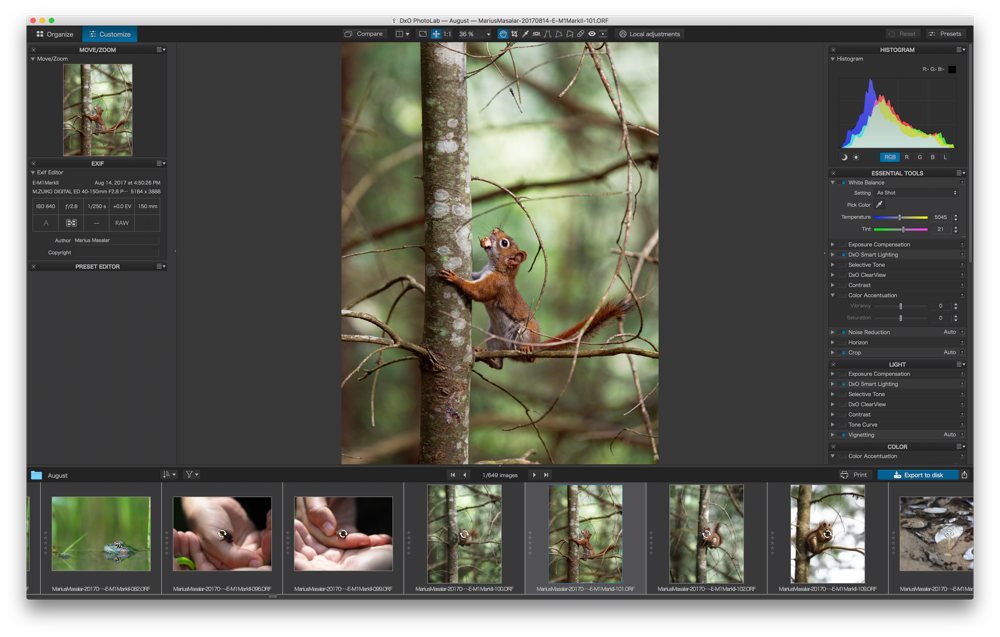Toggle the Noise Reduction enable switch
The image size is (1000, 637).
coord(842,332)
